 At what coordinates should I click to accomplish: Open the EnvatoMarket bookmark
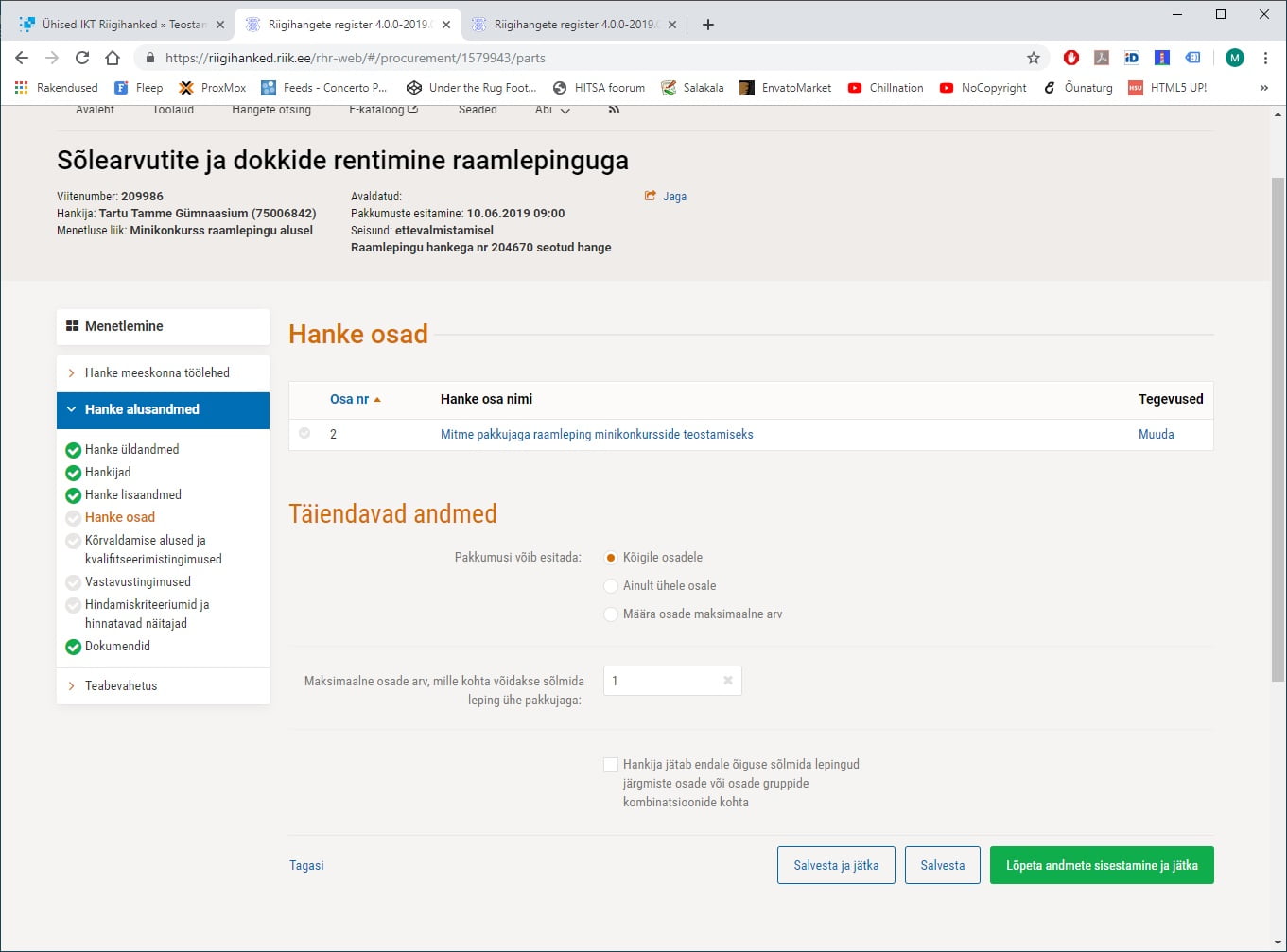pyautogui.click(x=786, y=88)
